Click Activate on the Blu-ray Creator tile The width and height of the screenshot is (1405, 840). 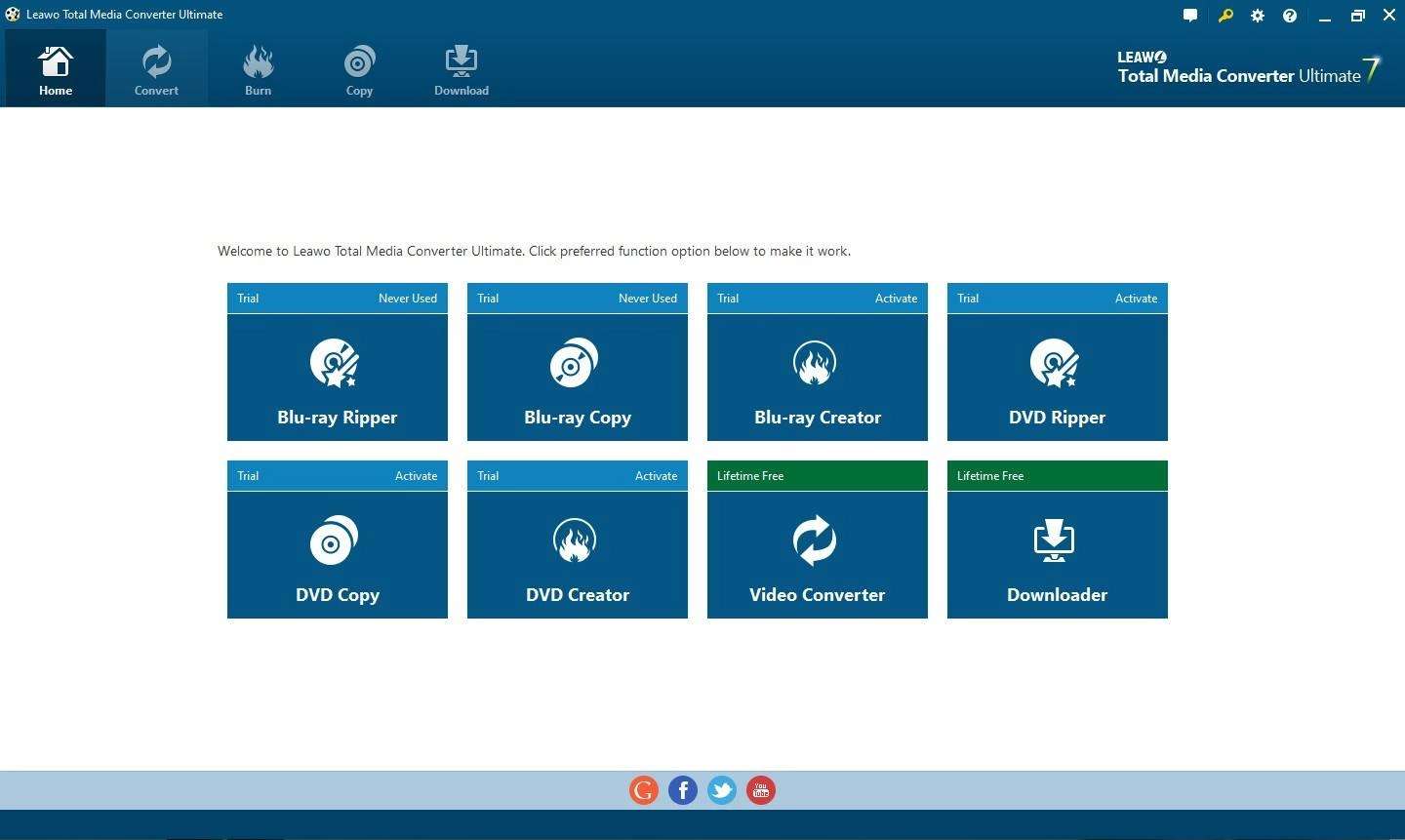click(x=896, y=299)
